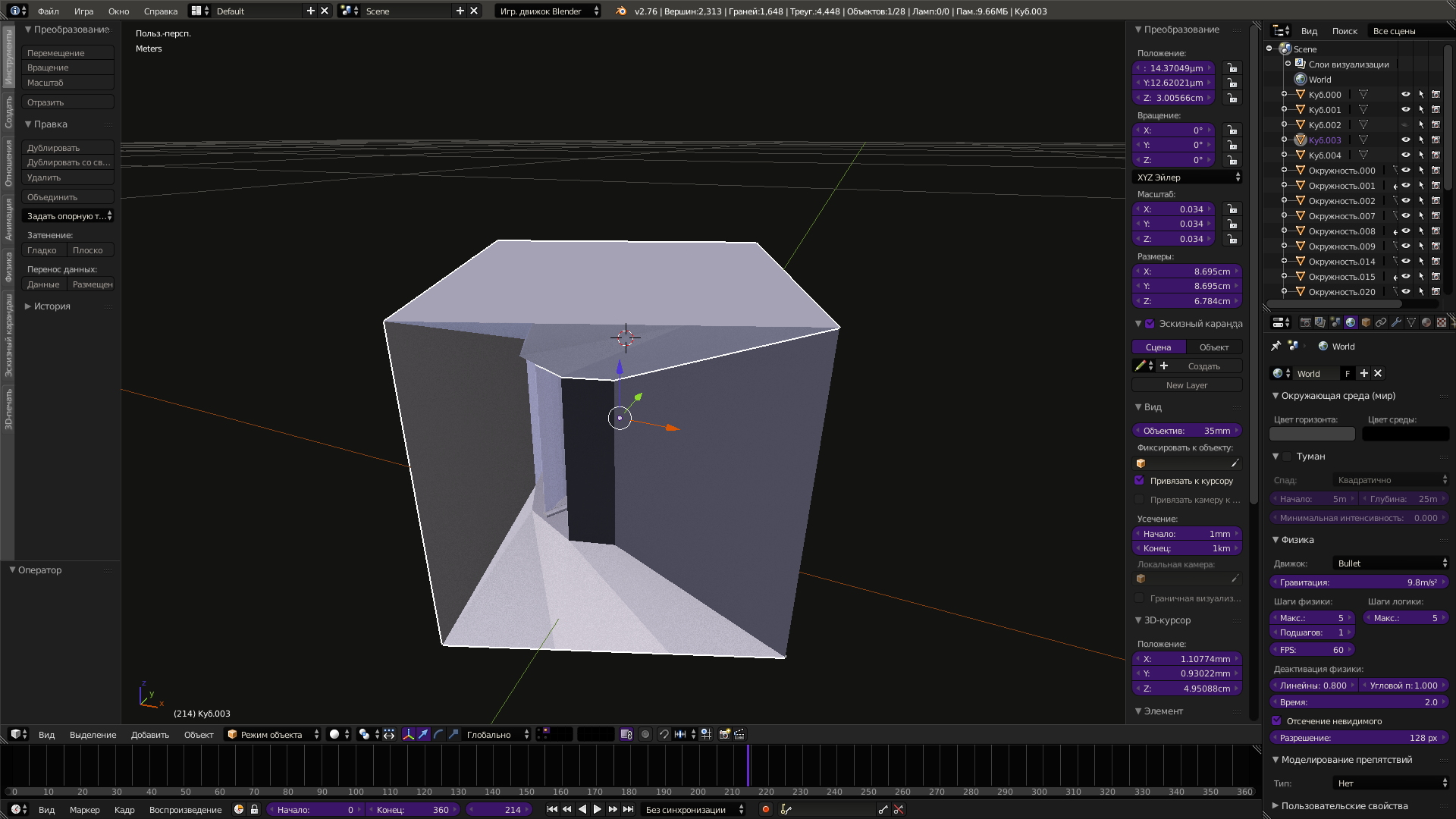Viewport: 1456px width, 819px height.
Task: Open Modifiers wrench properties tab
Action: click(x=1396, y=322)
